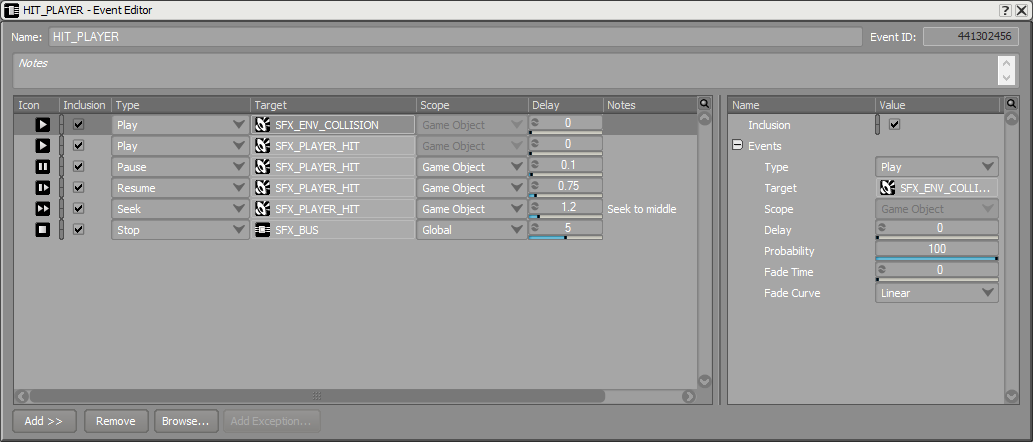
Task: Open the Fade Curve Linear dropdown
Action: pyautogui.click(x=937, y=293)
